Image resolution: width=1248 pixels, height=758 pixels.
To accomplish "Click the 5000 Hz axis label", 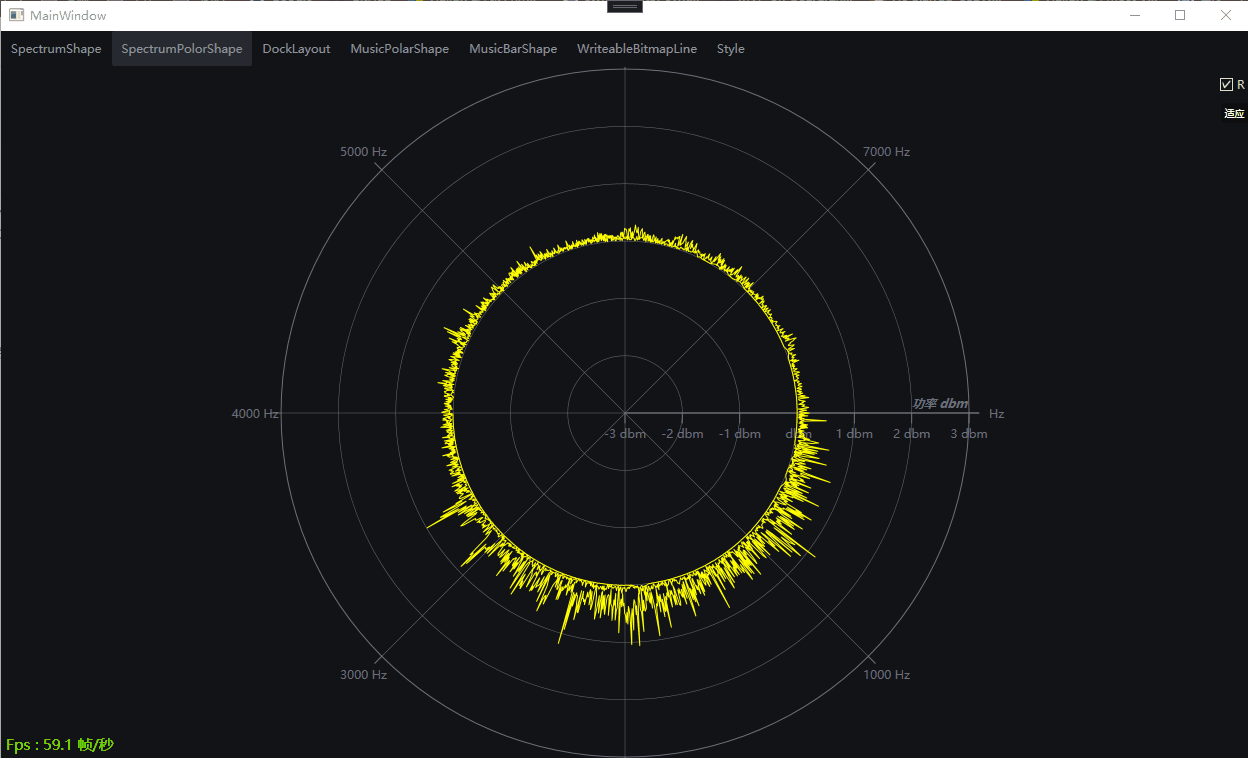I will 363,152.
